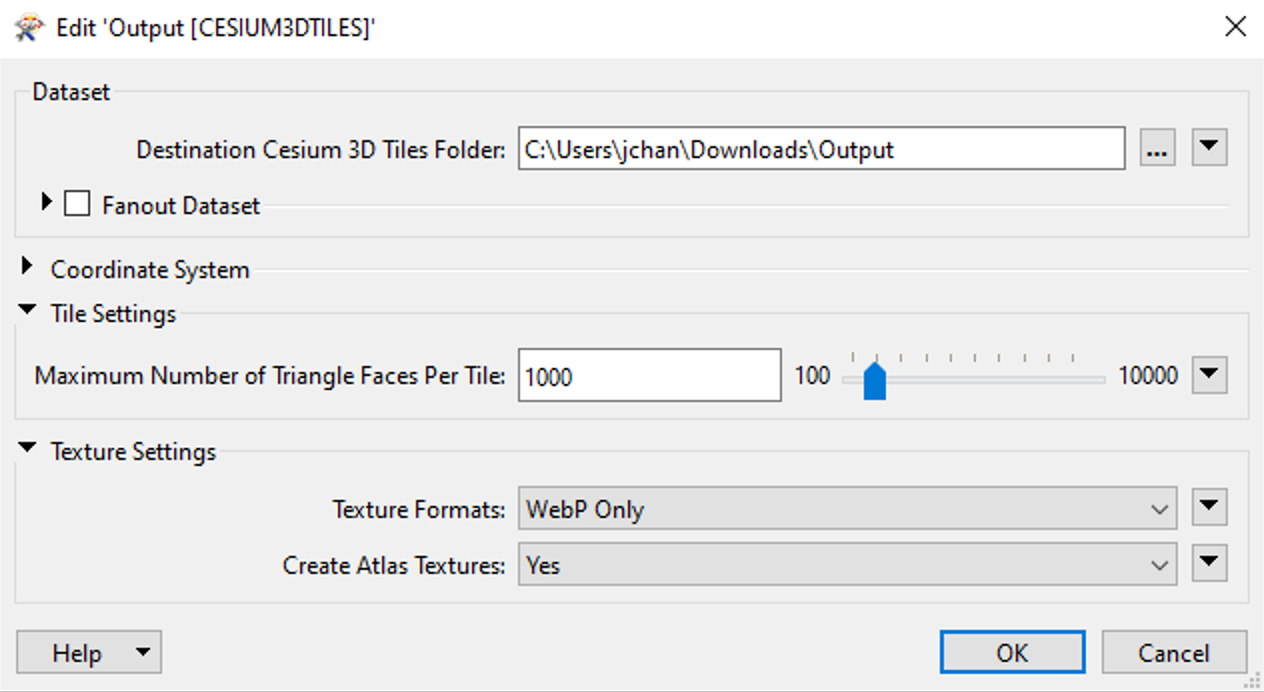Click the slider maximum value 10000
This screenshot has height=692, width=1264.
(1148, 376)
